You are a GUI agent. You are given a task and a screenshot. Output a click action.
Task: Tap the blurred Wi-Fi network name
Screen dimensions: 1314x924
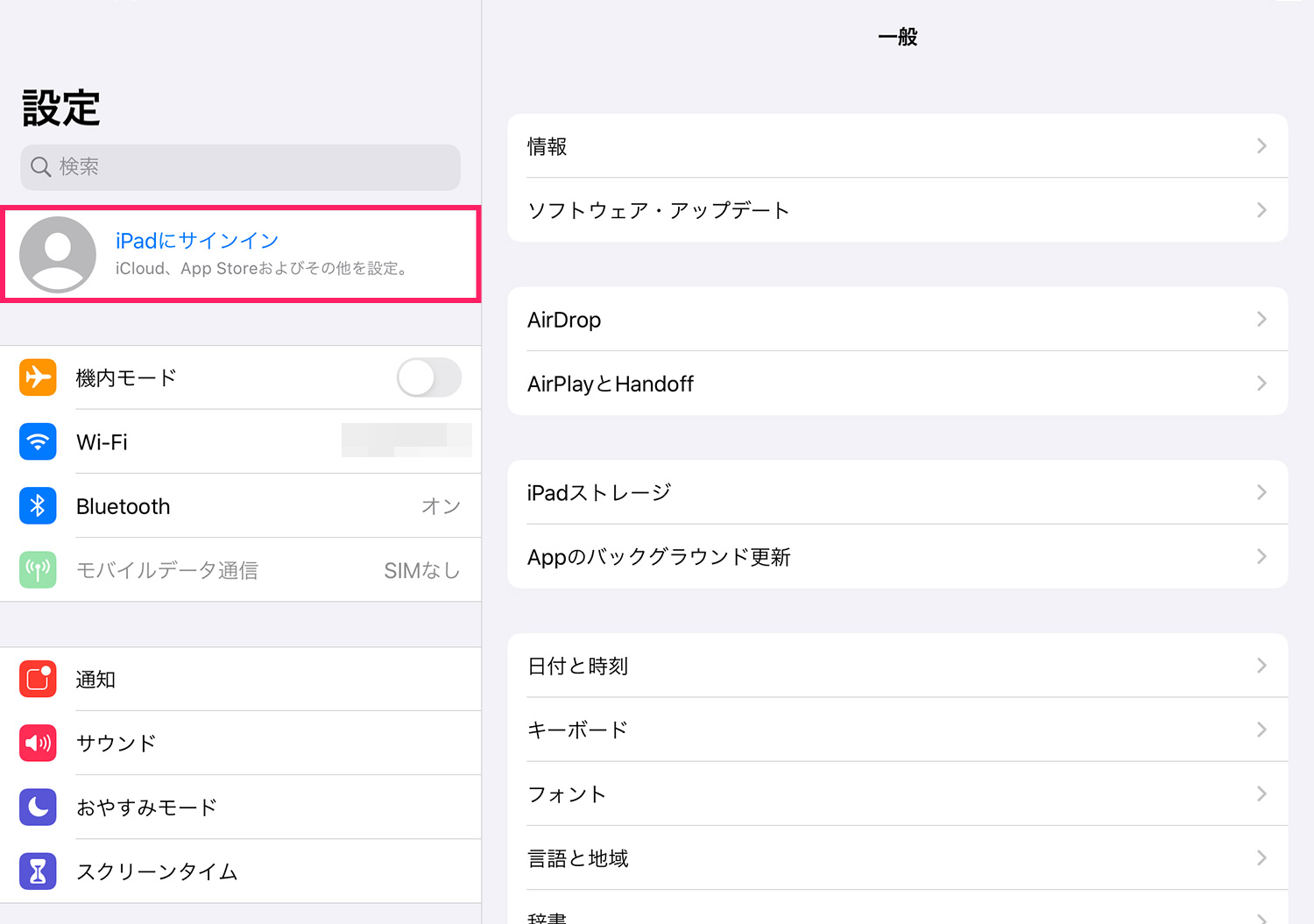(406, 440)
